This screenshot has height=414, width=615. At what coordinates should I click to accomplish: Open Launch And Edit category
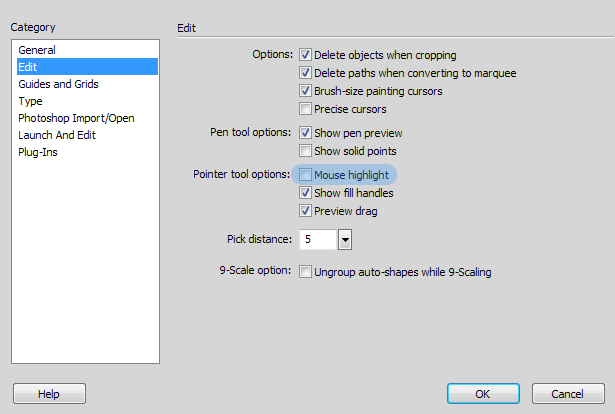point(57,135)
